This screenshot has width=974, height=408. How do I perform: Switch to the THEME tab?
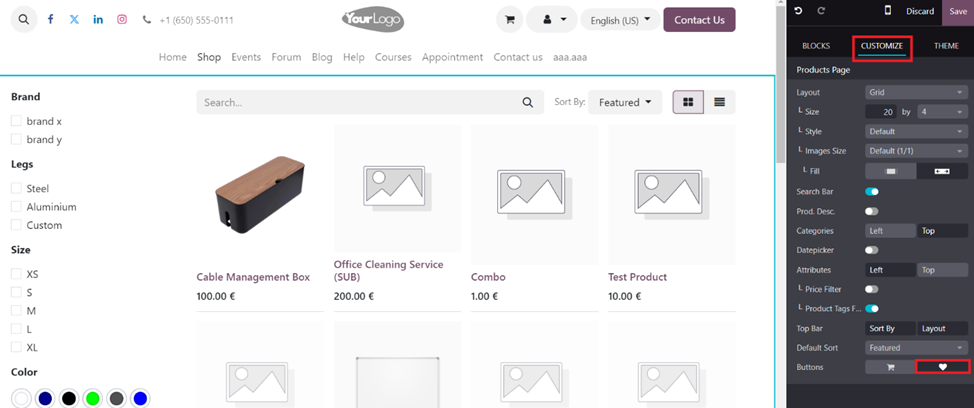(946, 46)
